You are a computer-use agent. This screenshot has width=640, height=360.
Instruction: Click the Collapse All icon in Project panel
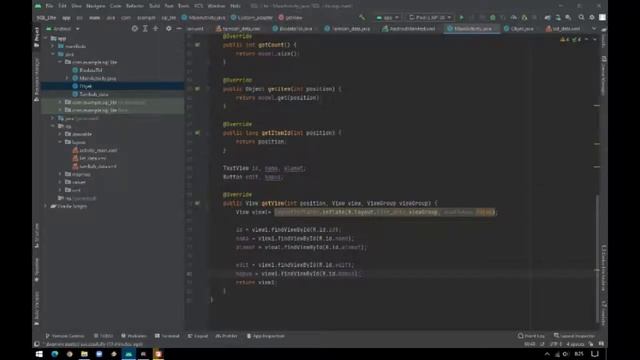point(156,29)
